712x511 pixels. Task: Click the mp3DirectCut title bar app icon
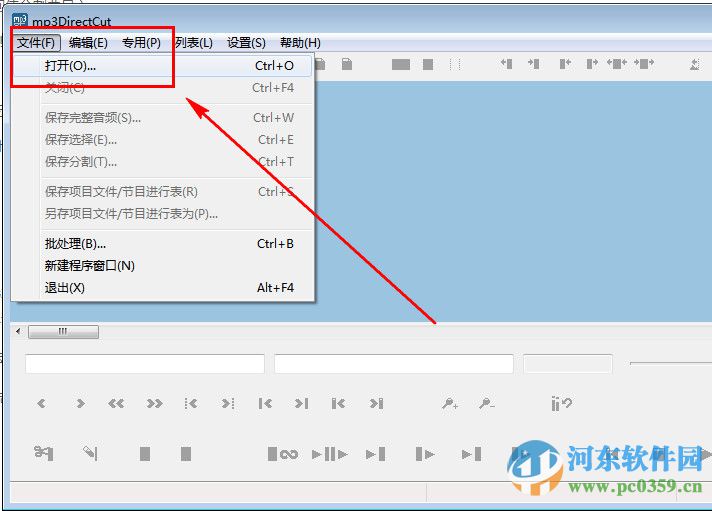(x=20, y=21)
